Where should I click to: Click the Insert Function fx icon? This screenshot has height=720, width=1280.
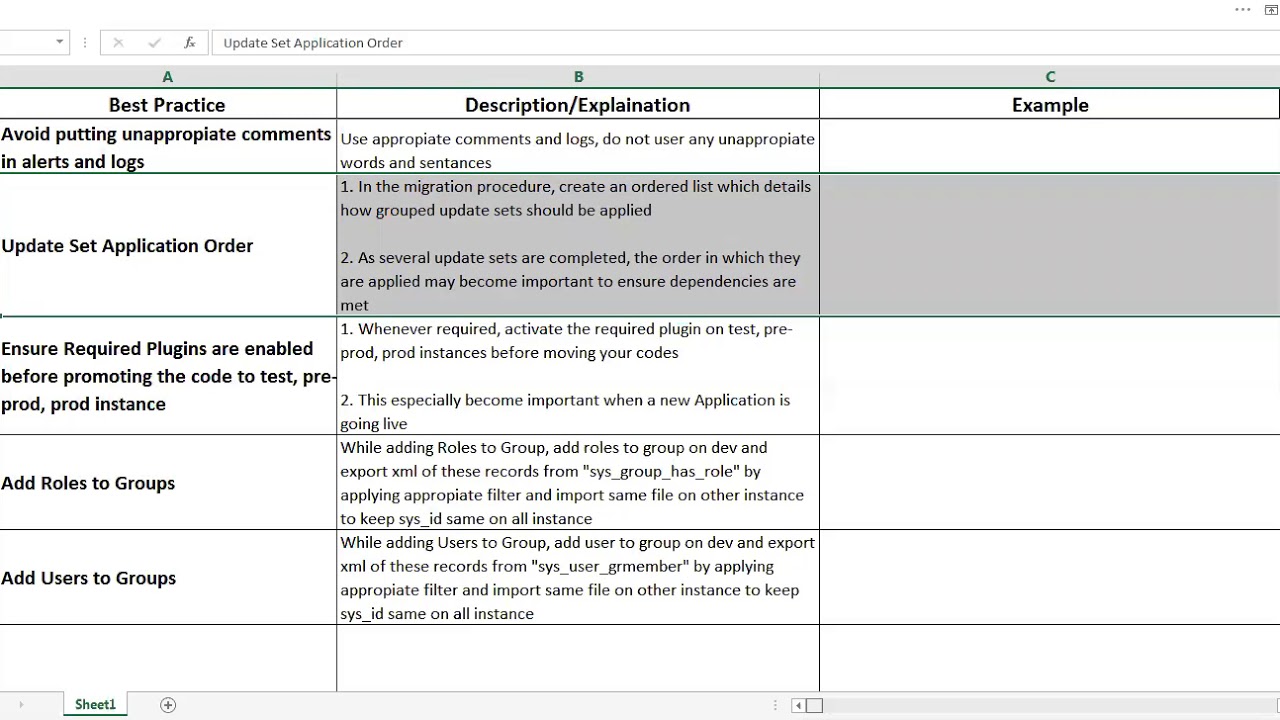[x=189, y=43]
